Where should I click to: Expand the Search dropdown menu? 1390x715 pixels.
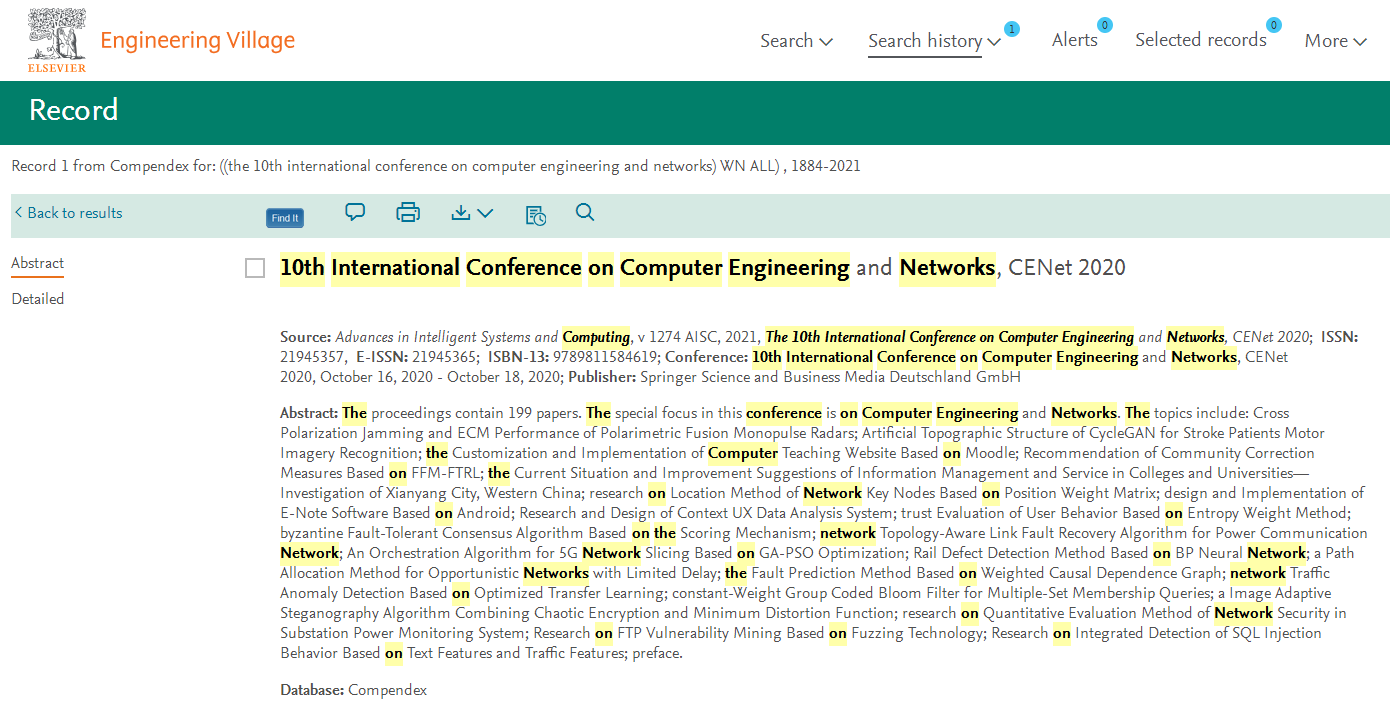tap(796, 41)
